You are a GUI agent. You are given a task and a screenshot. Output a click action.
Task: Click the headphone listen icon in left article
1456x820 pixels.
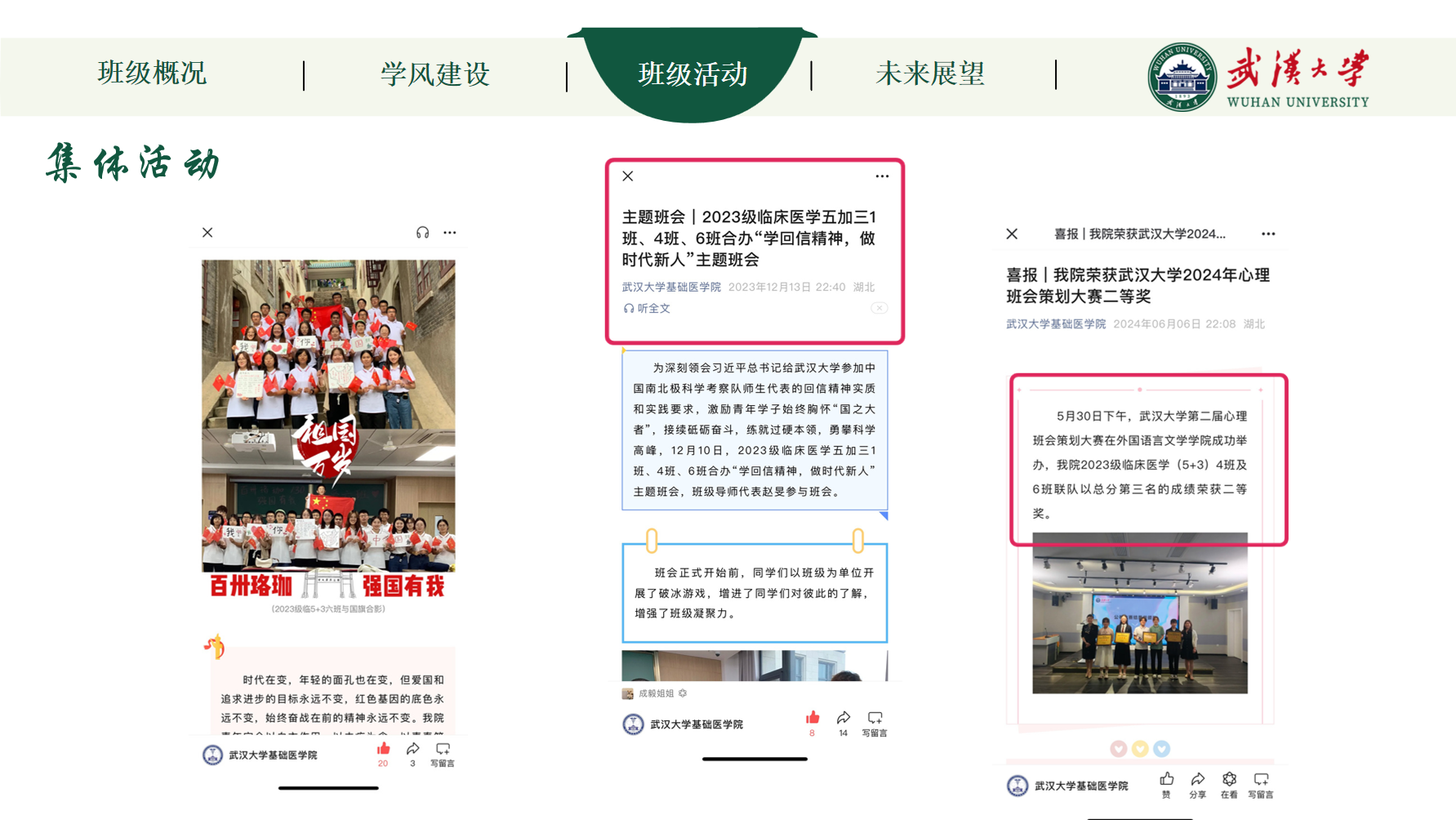[x=422, y=233]
